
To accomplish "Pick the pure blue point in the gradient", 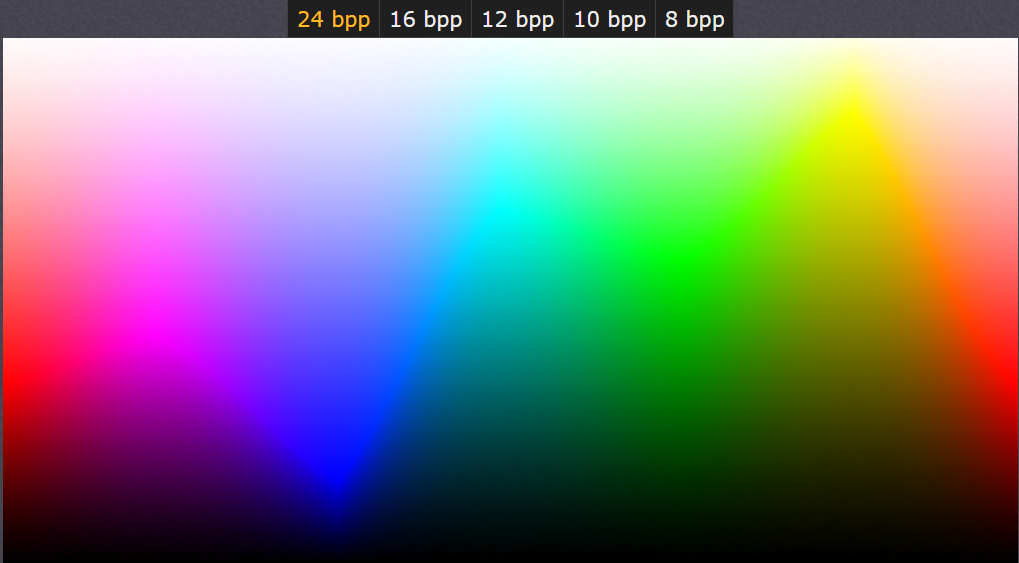I will click(x=339, y=478).
